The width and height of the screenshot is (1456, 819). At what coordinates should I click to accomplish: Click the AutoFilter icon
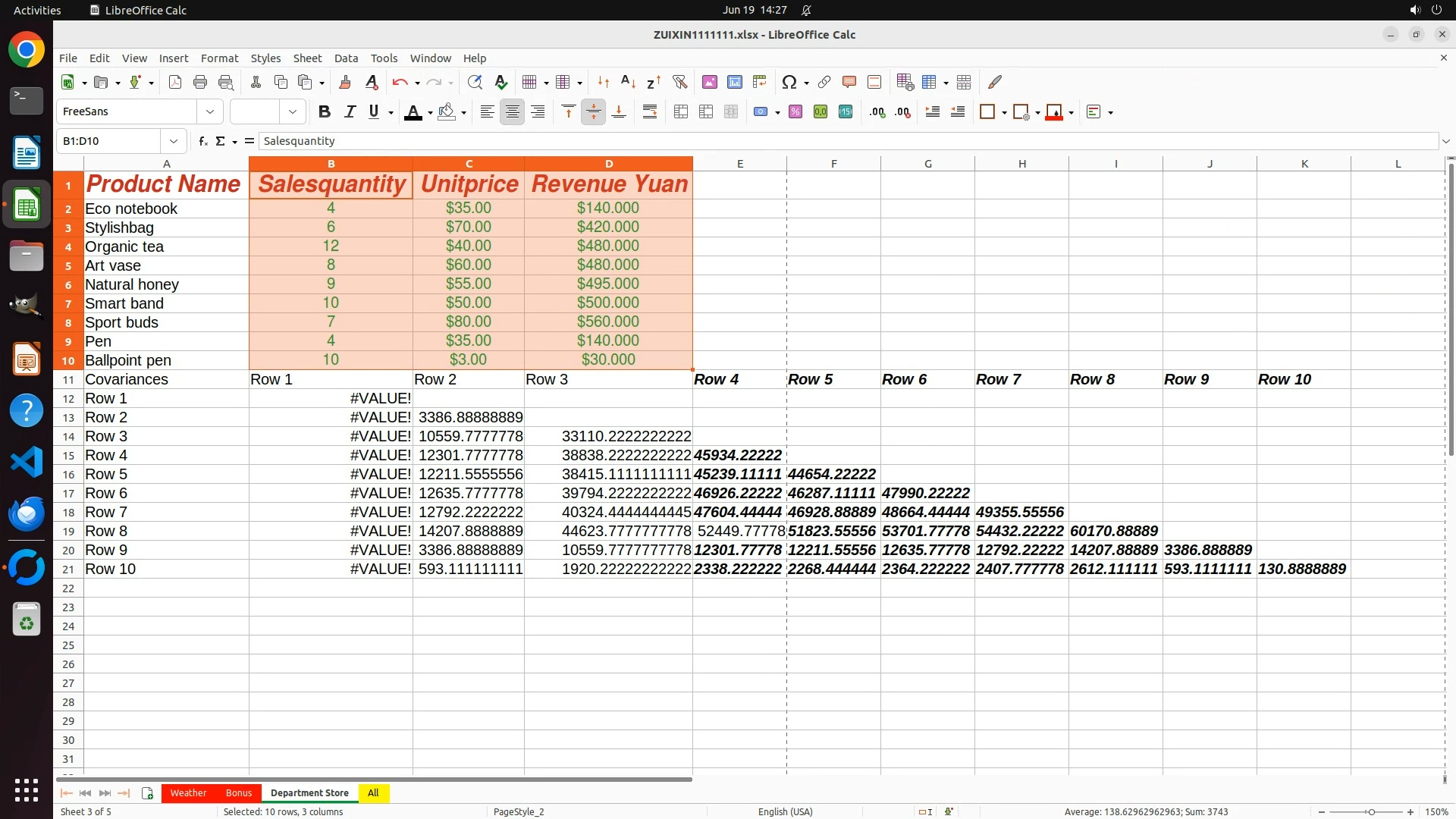[x=679, y=82]
